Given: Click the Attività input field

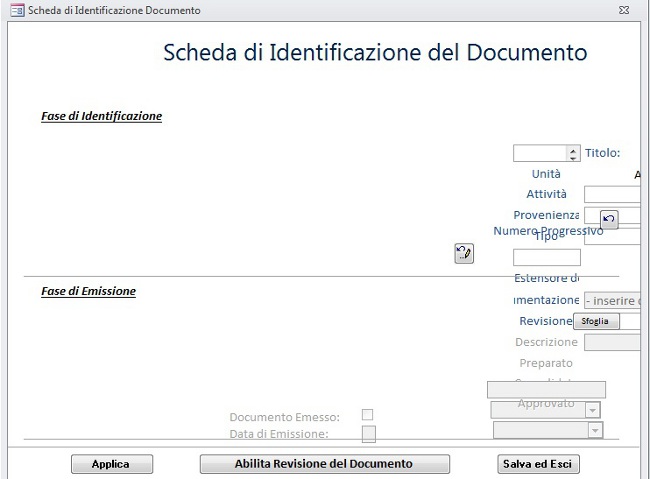Looking at the screenshot, I should 614,194.
